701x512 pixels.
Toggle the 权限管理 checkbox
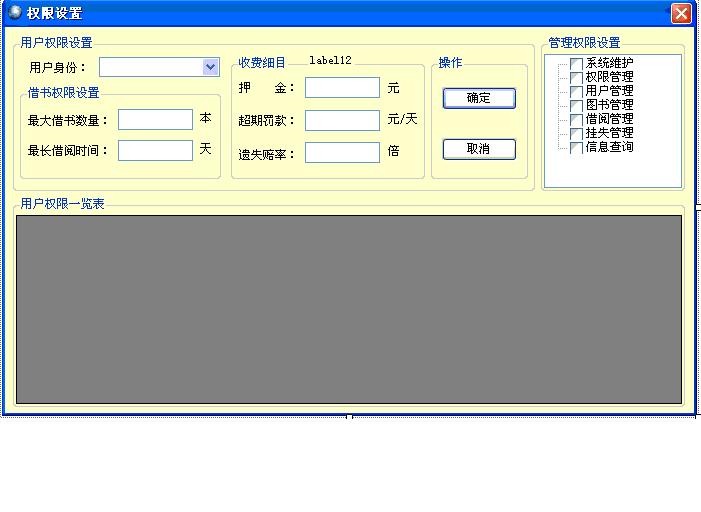pyautogui.click(x=576, y=78)
